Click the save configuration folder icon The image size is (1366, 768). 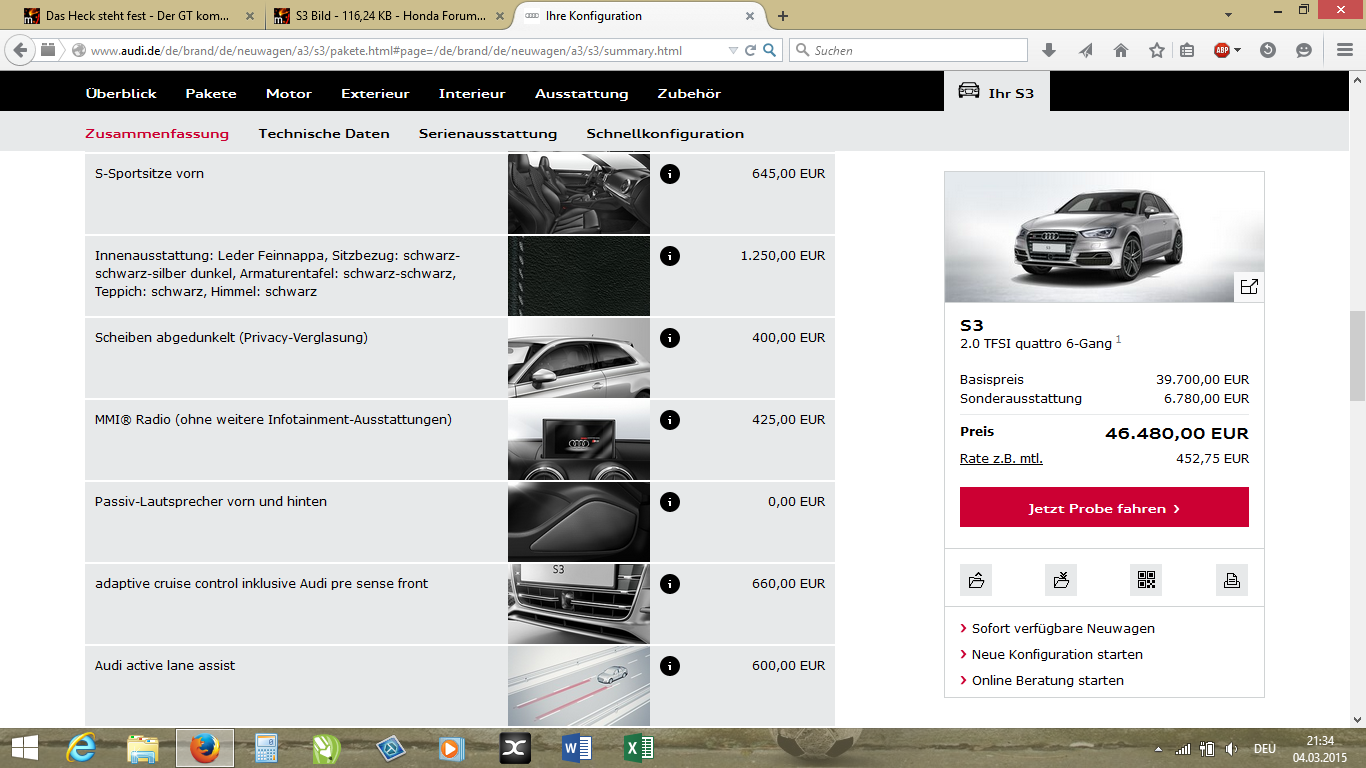(x=976, y=580)
